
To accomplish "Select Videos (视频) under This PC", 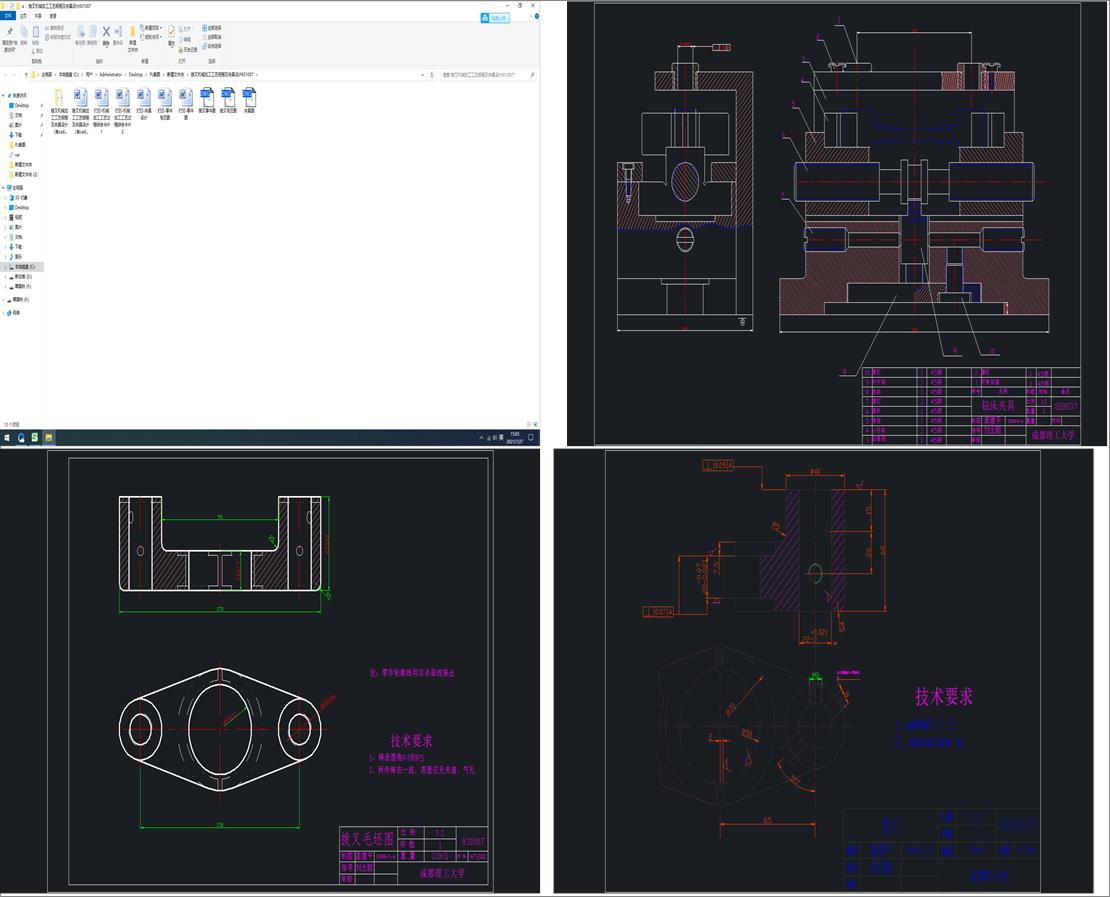I will [16, 217].
